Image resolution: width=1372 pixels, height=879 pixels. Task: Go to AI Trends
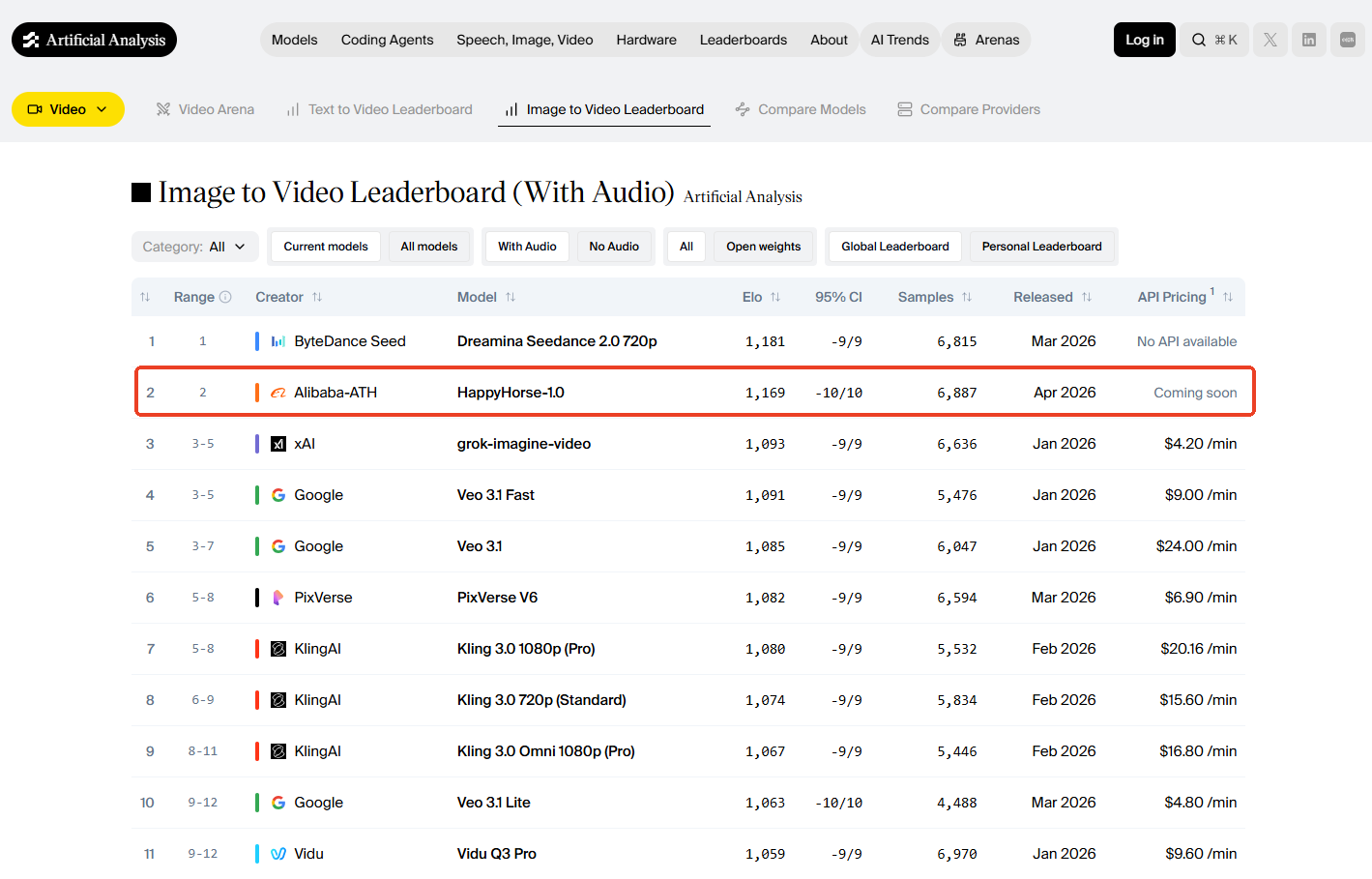click(900, 40)
